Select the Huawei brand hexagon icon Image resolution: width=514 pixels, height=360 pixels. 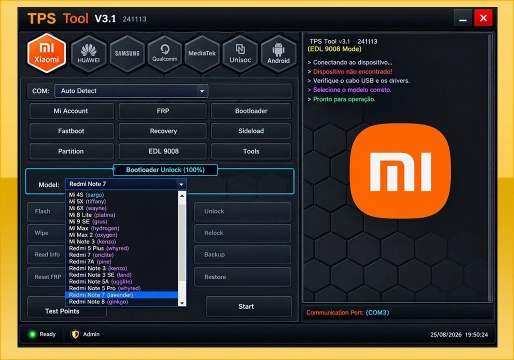click(89, 54)
